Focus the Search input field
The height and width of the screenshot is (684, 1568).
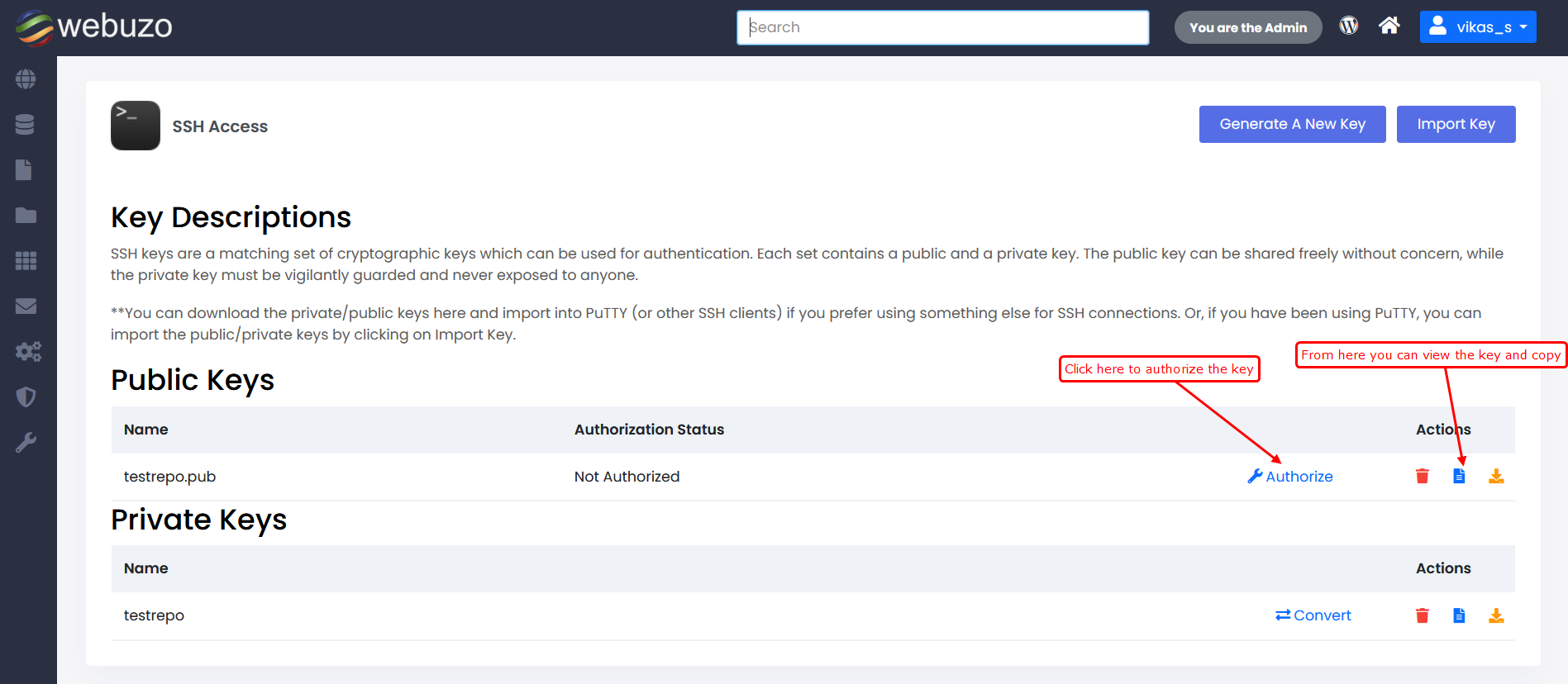[x=942, y=27]
